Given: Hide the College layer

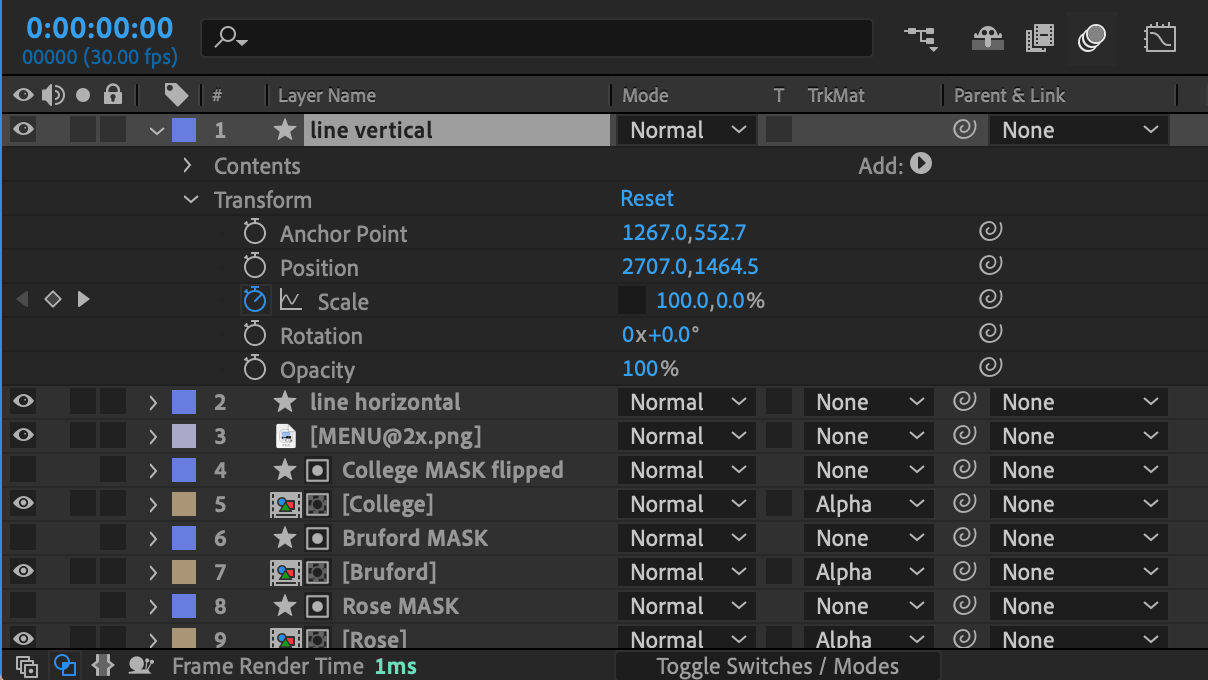Looking at the screenshot, I should (23, 503).
